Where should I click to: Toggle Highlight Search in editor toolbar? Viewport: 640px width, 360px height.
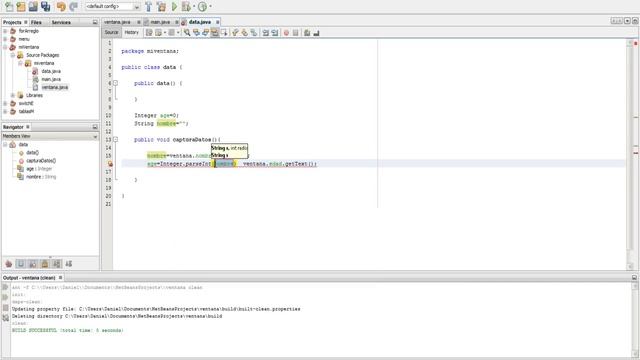[215, 33]
